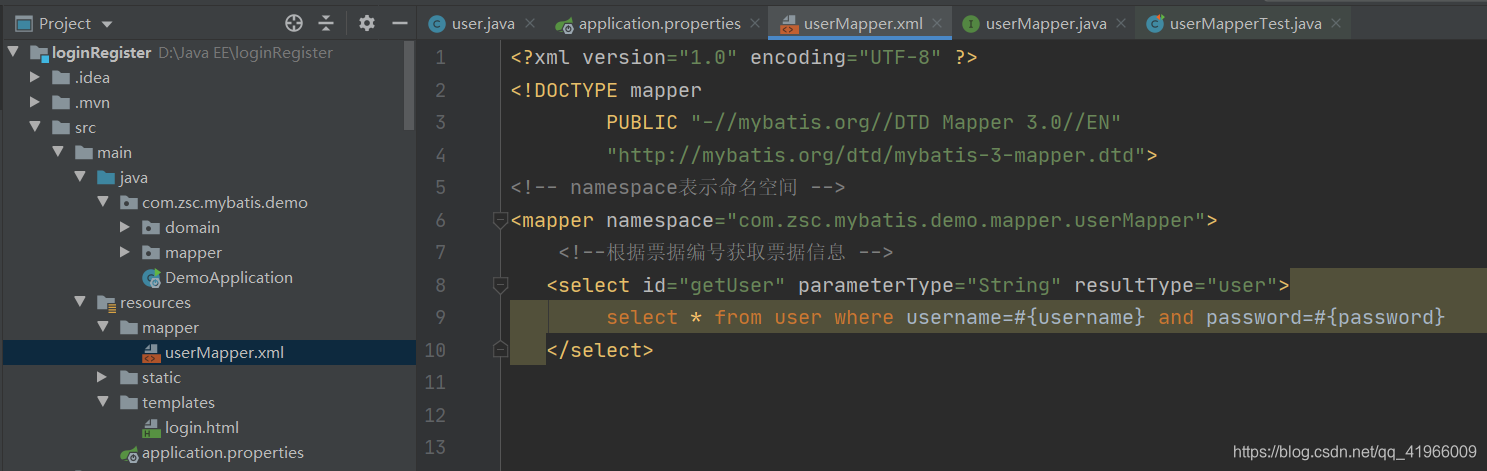Viewport: 1487px width, 471px height.
Task: Switch to the userMapperTest.java tab
Action: [x=1246, y=24]
